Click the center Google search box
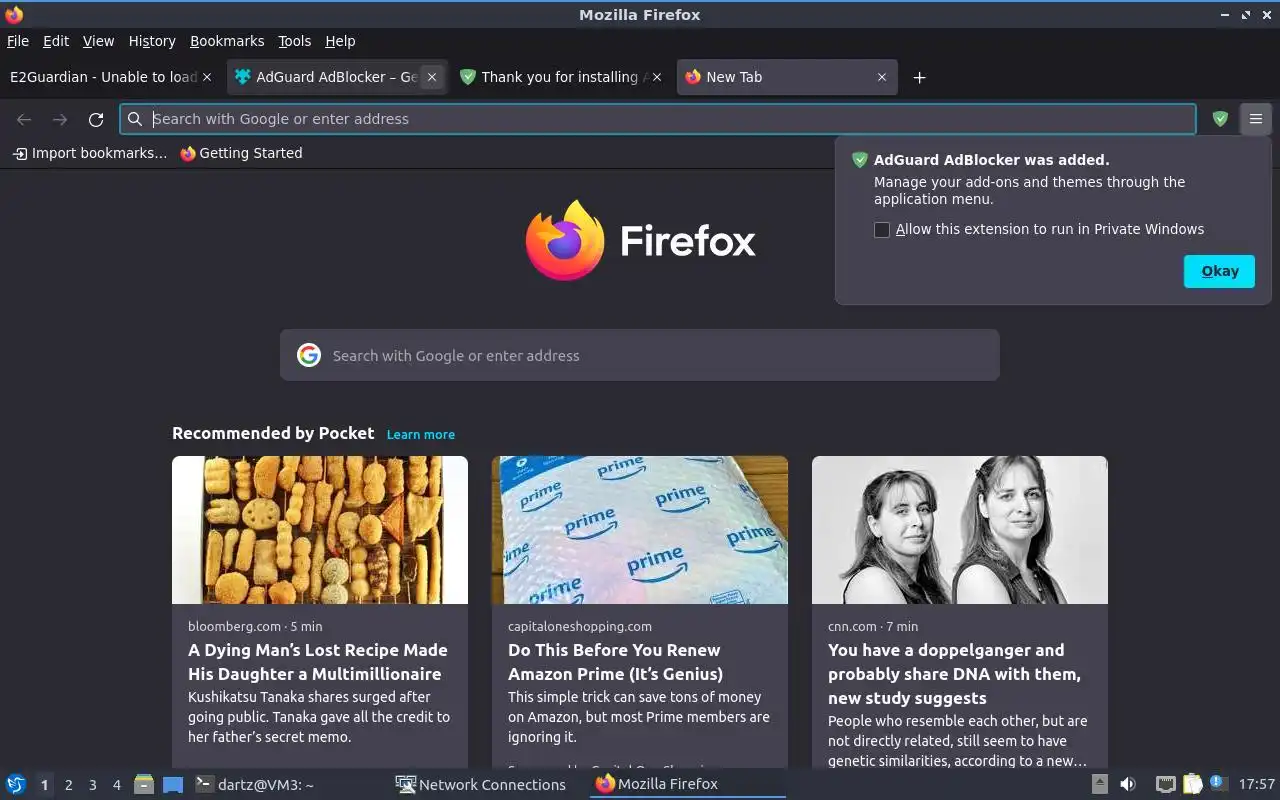1280x800 pixels. click(640, 355)
